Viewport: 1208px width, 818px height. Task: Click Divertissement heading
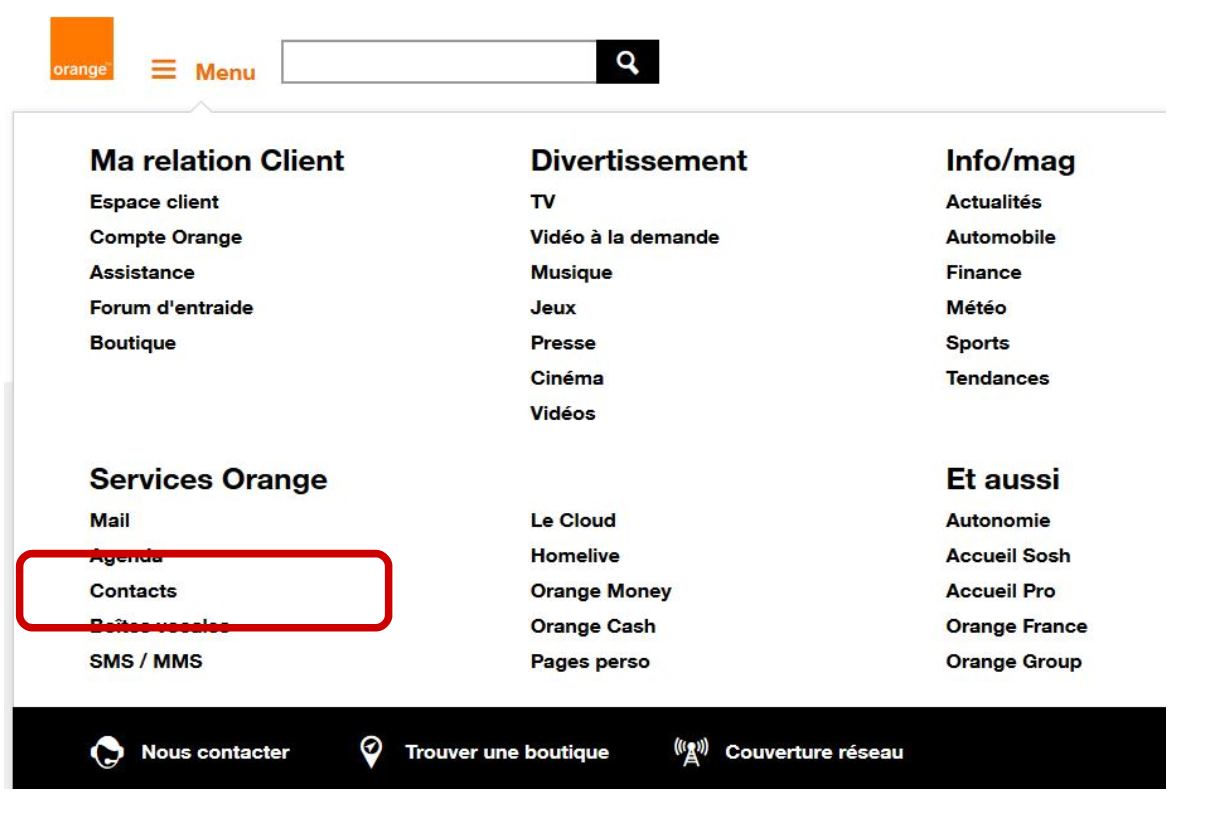(639, 160)
